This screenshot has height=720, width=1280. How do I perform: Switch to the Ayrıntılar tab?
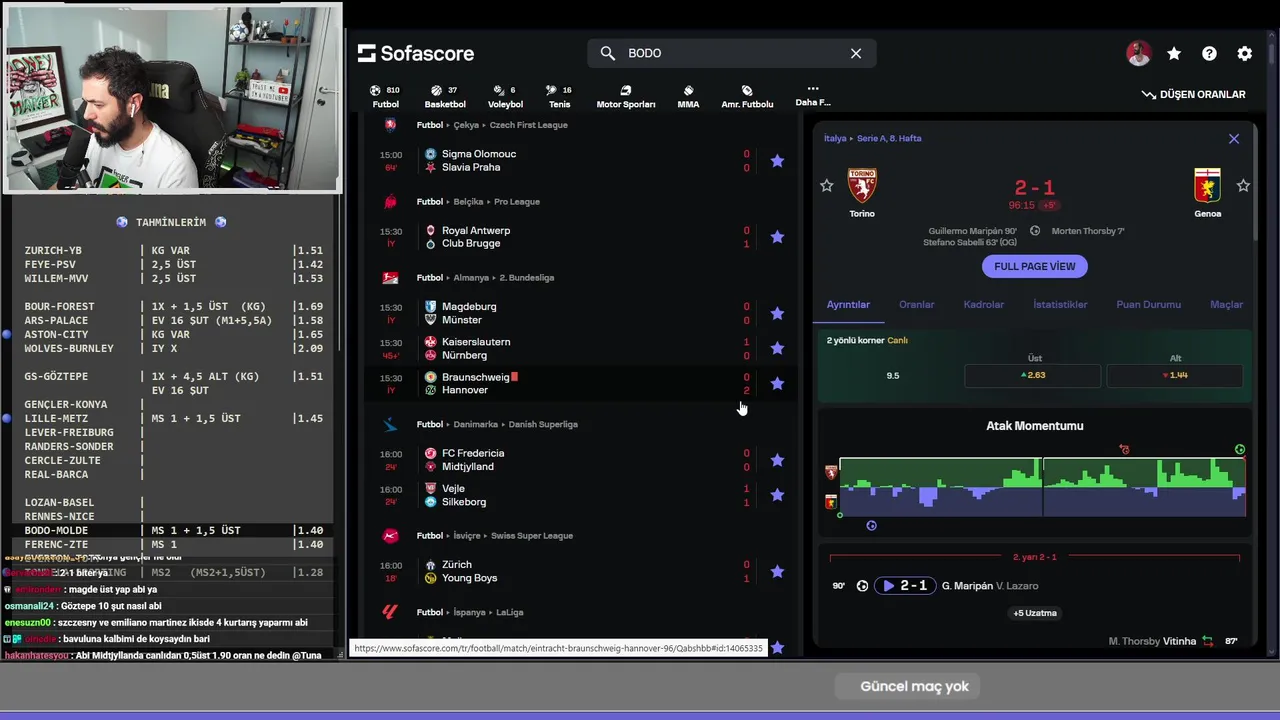tap(848, 304)
